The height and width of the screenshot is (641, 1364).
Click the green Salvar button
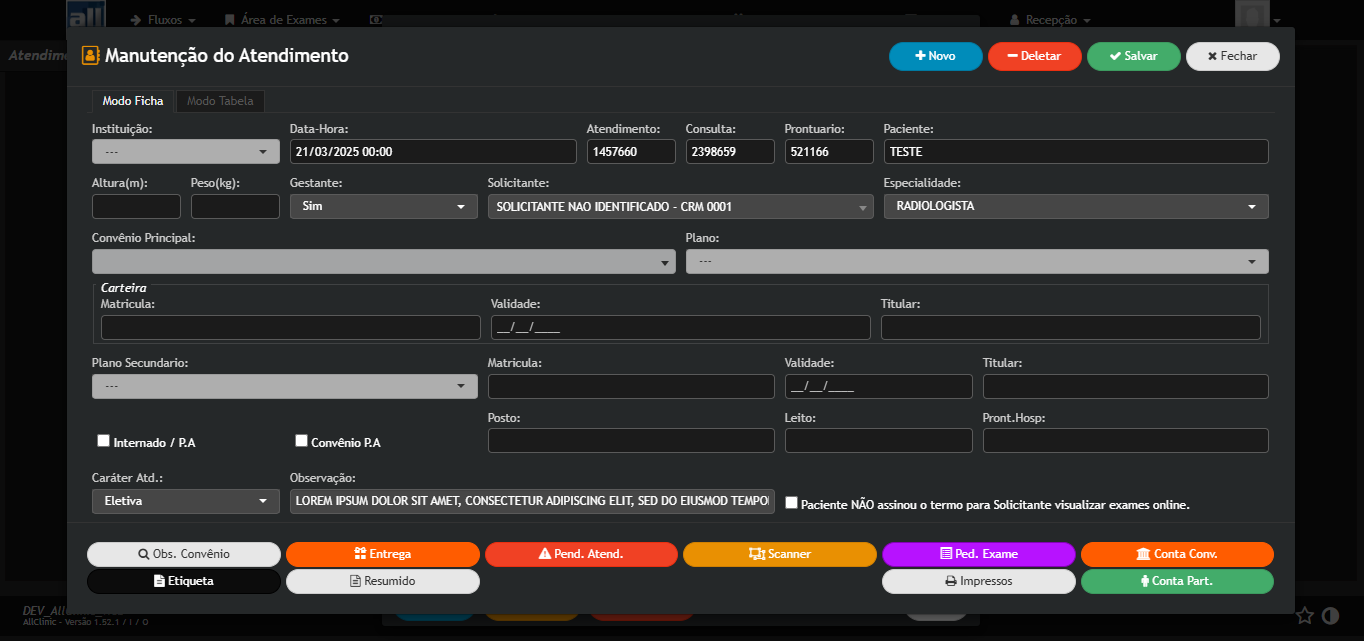click(x=1133, y=57)
